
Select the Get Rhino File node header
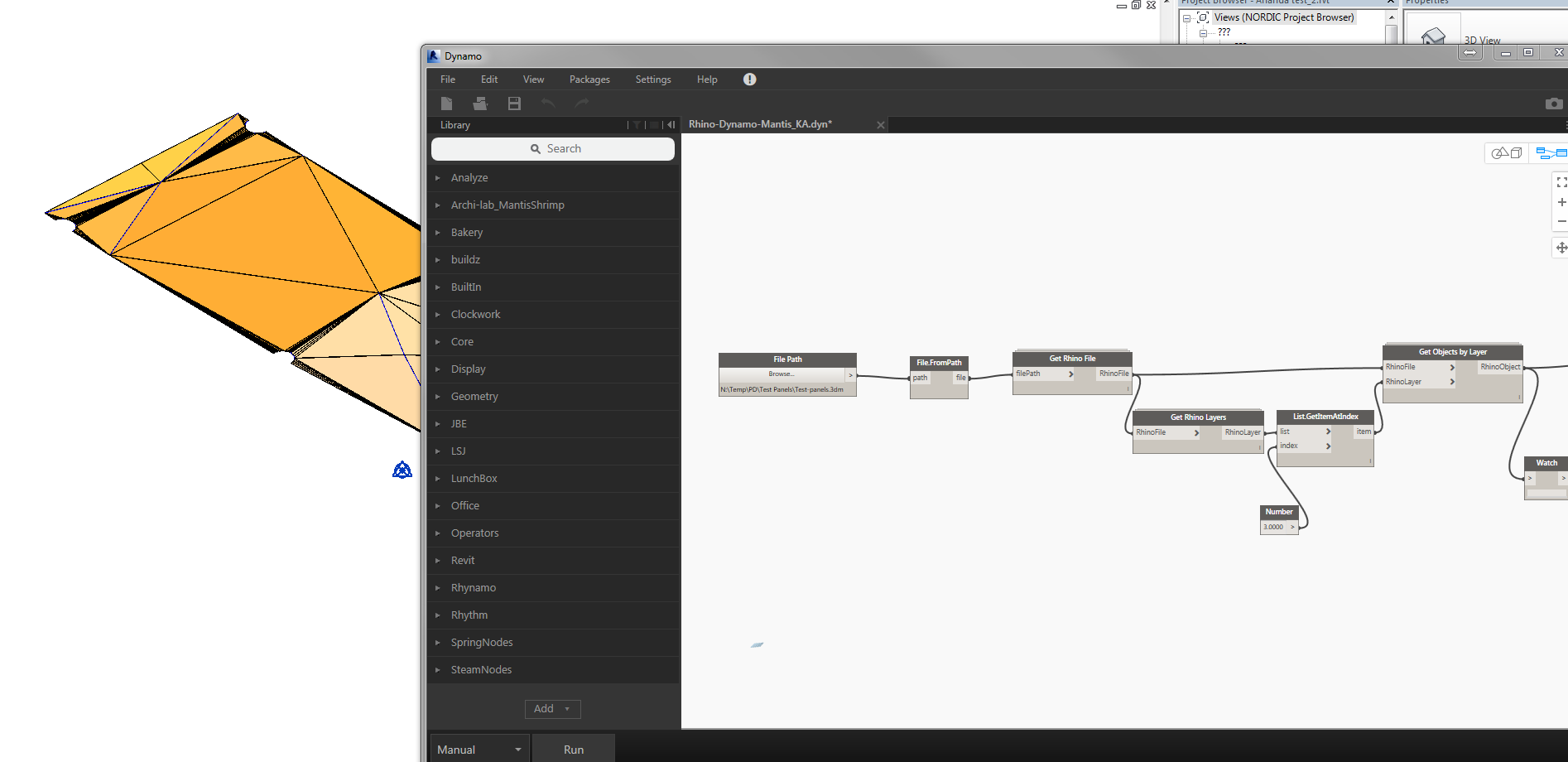[x=1072, y=359]
